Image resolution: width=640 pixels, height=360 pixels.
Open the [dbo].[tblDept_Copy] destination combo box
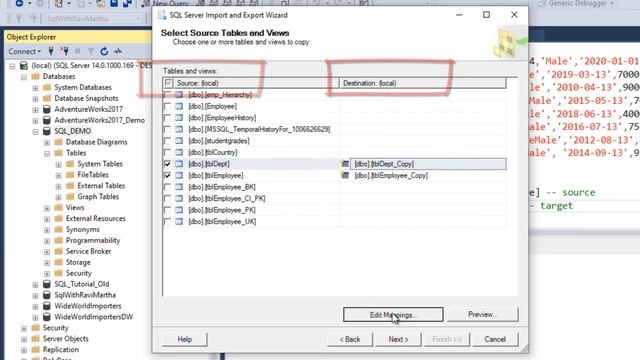[x=428, y=164]
